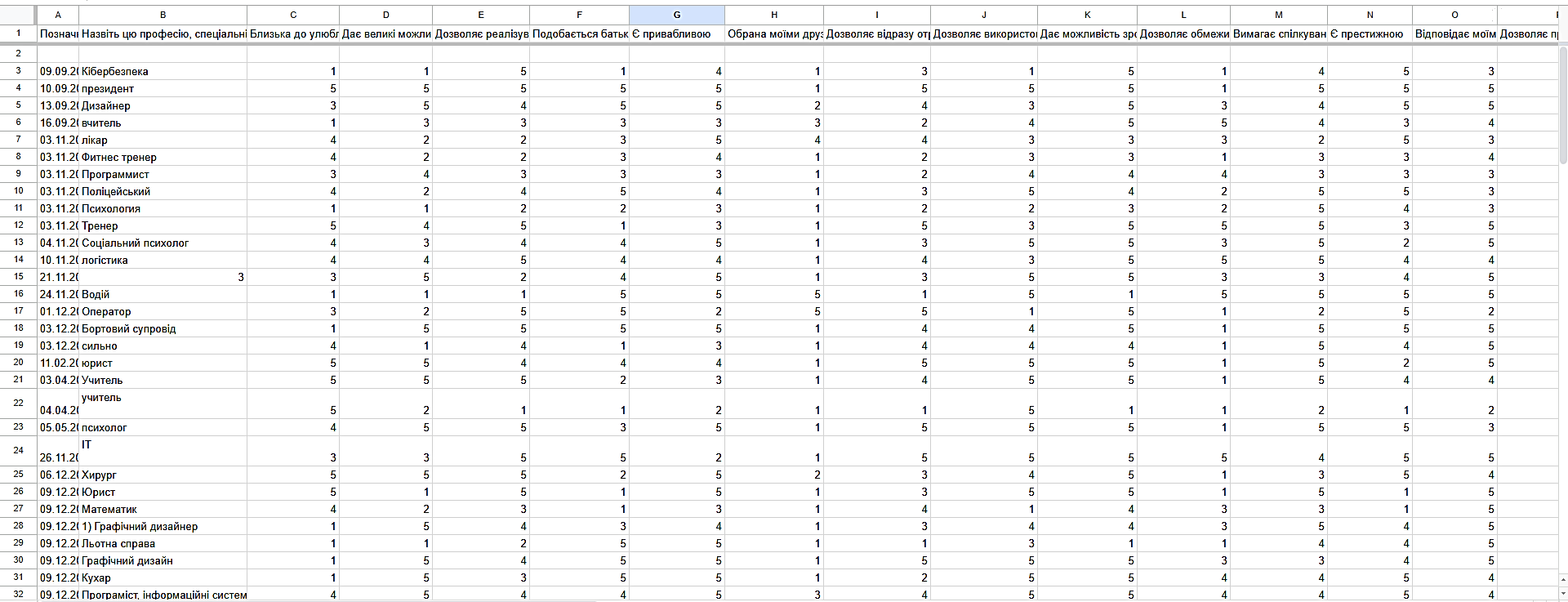Screen dimensions: 1568x602
Task: Select column K header
Action: 1087,15
